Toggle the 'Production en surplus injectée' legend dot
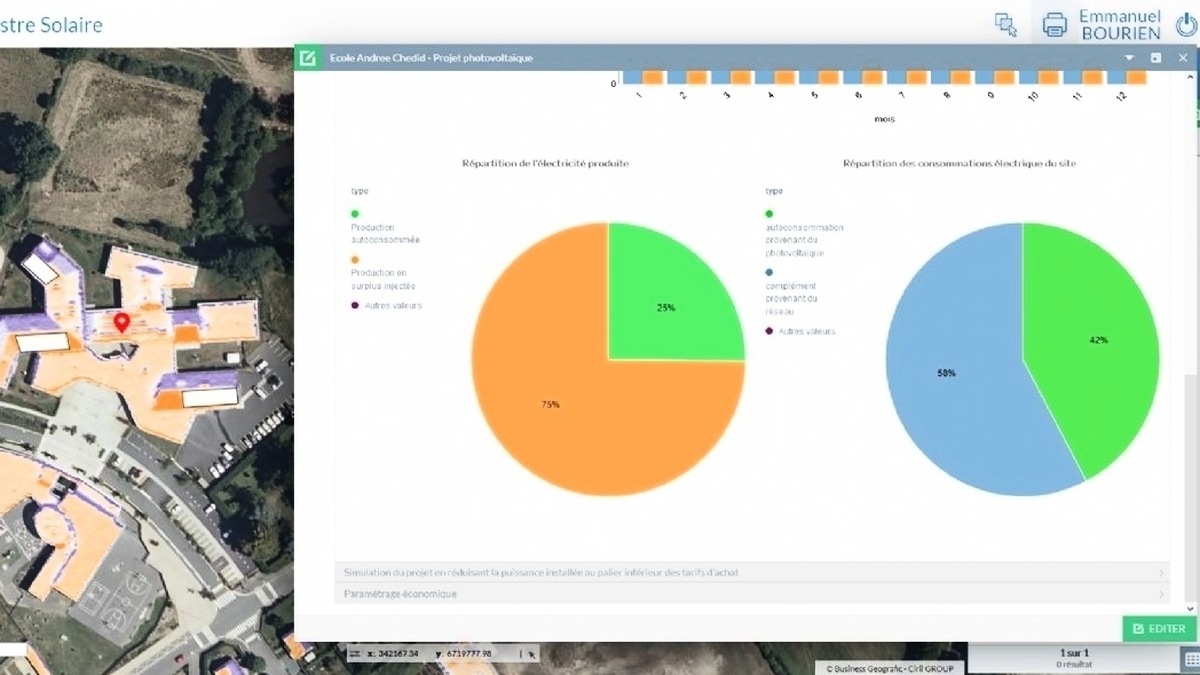This screenshot has height=675, width=1200. click(x=355, y=259)
